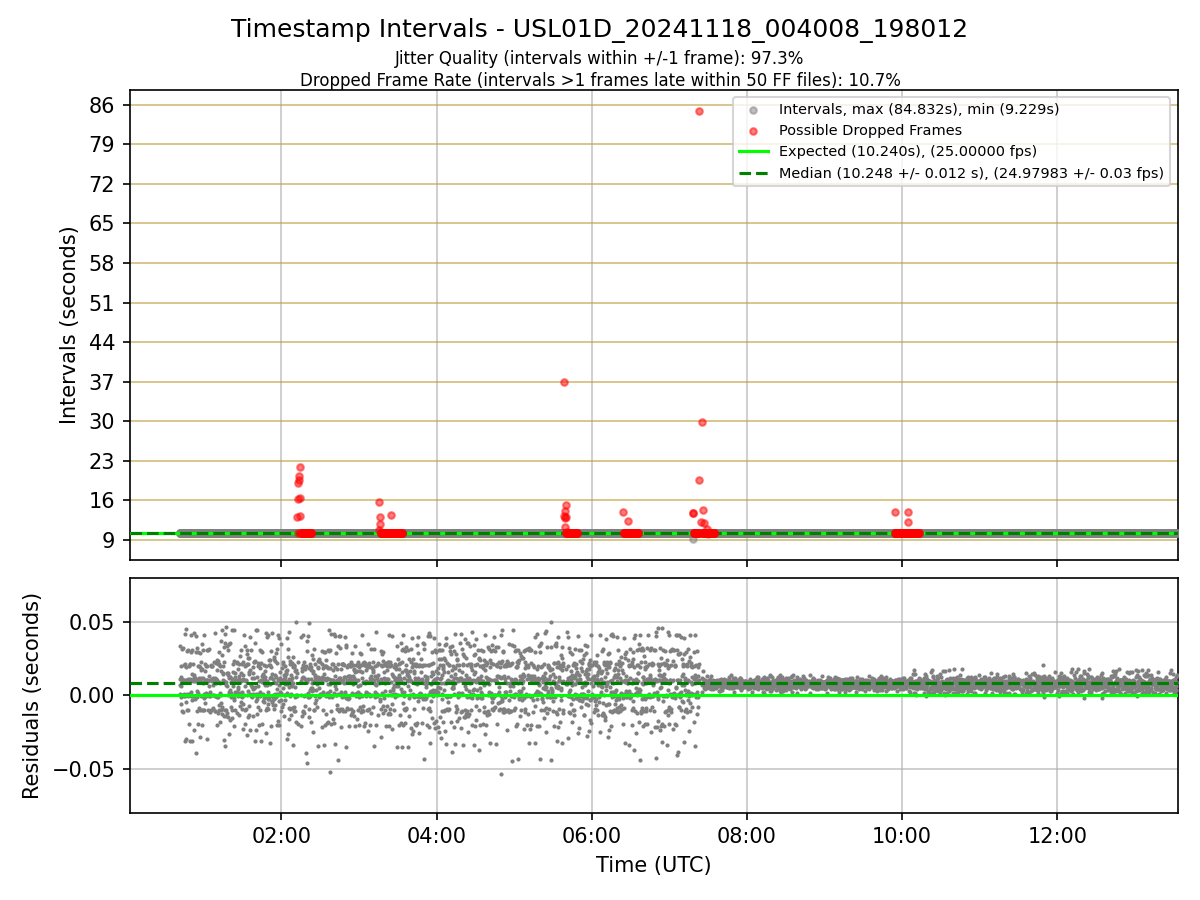Click the '04:00' time tick label

pyautogui.click(x=436, y=835)
